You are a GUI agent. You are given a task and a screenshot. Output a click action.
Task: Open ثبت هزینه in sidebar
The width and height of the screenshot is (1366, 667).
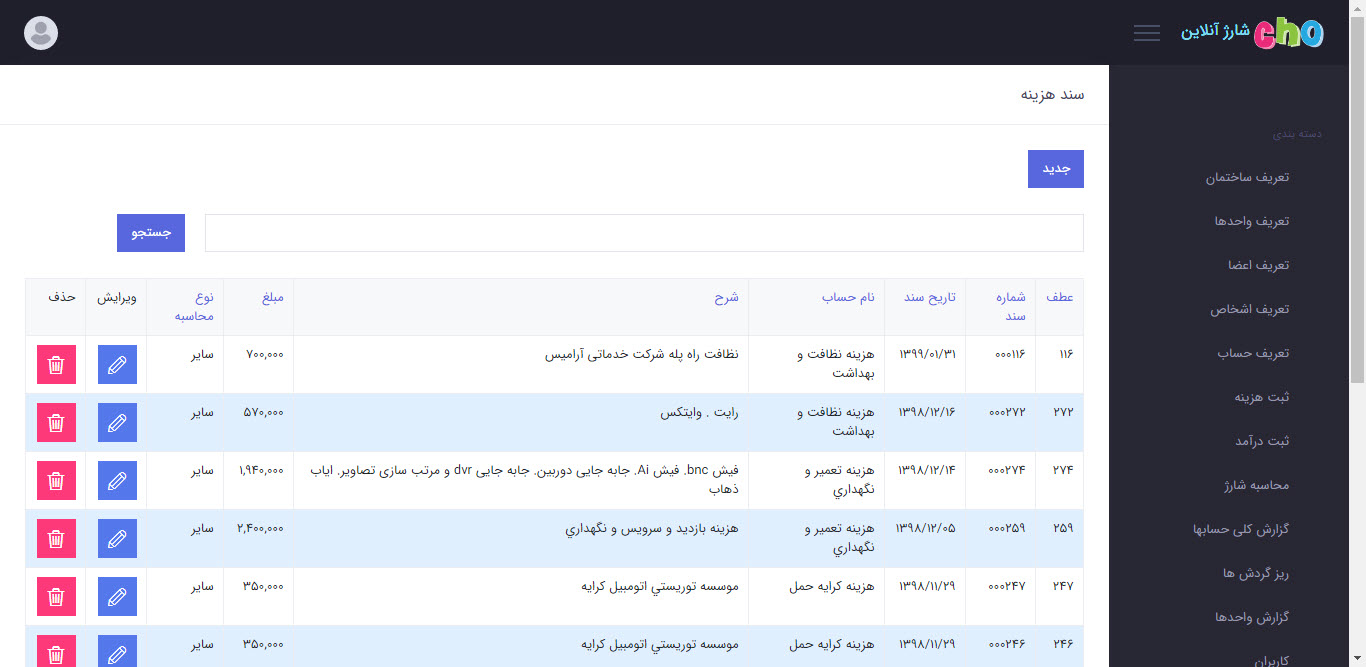click(x=1262, y=397)
